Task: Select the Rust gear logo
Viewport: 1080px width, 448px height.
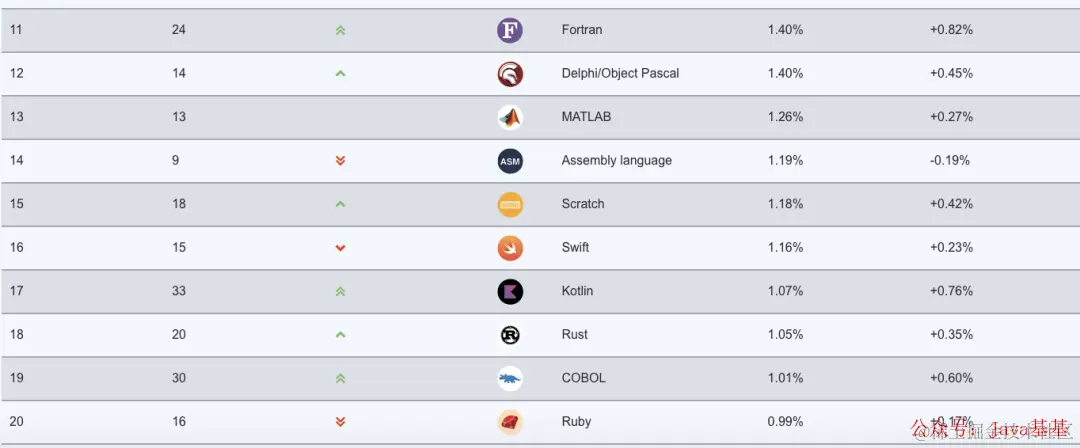Action: (510, 335)
